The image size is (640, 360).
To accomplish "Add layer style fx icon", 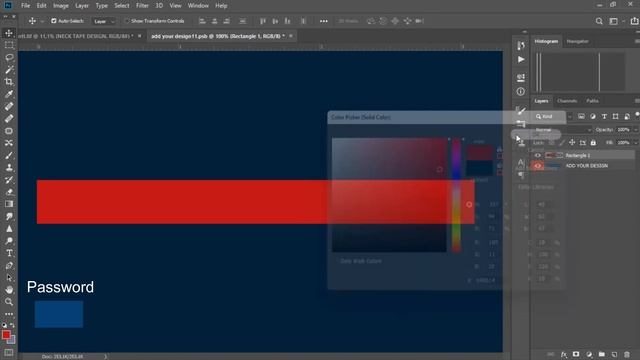I will click(x=564, y=354).
